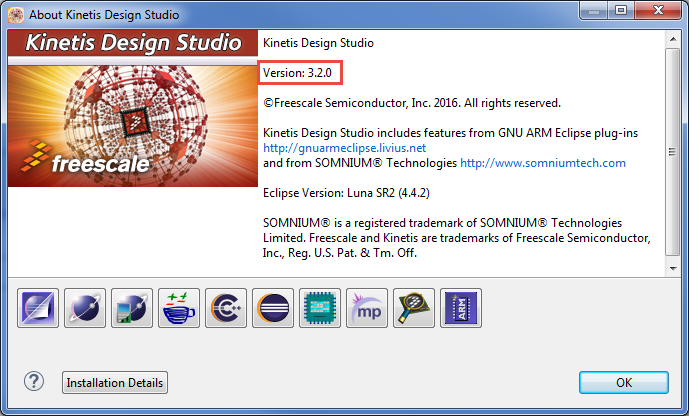Click the teal microchip feature icon
Screen dimensions: 689x416
320,308
